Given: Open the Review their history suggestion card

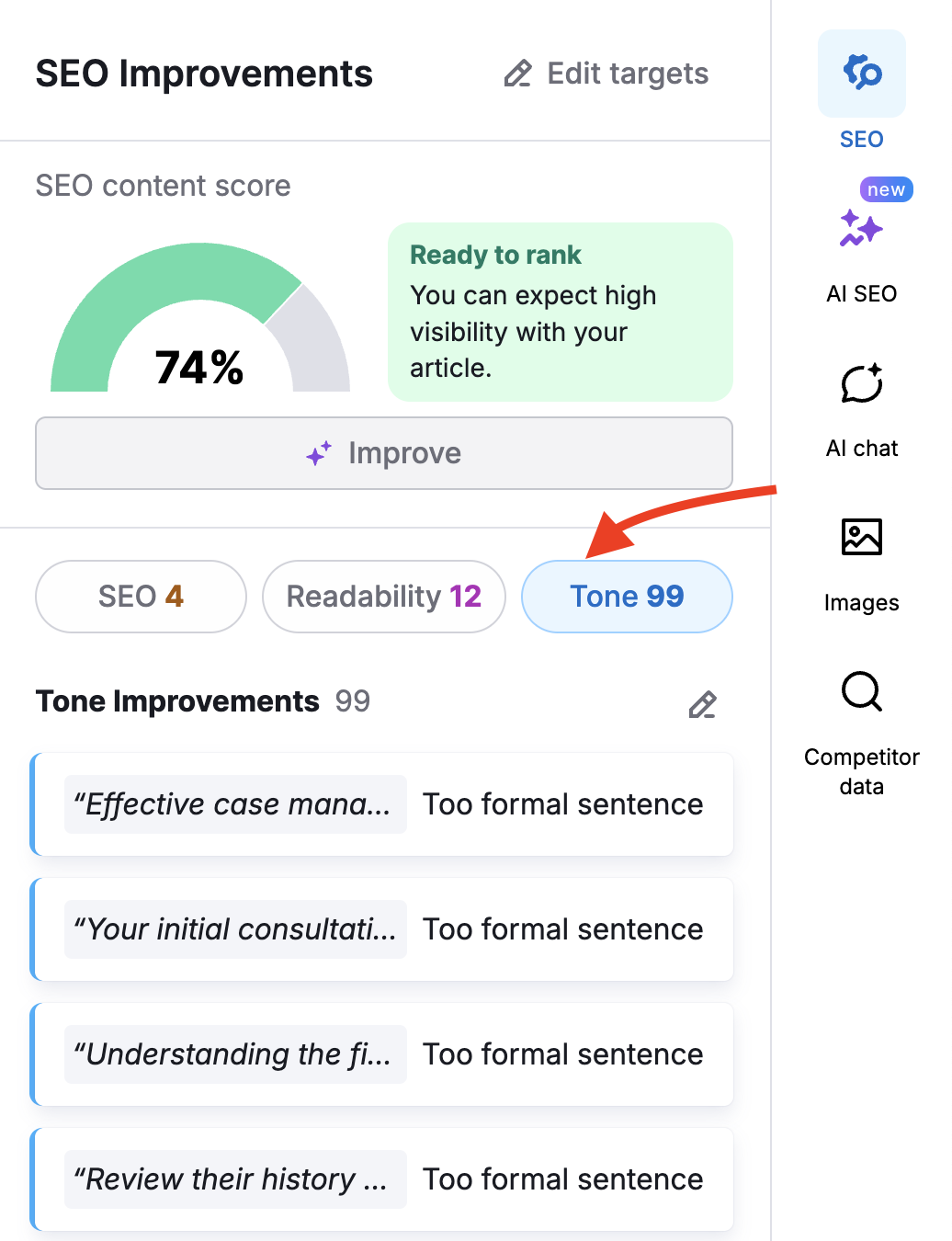Looking at the screenshot, I should click(x=383, y=1179).
